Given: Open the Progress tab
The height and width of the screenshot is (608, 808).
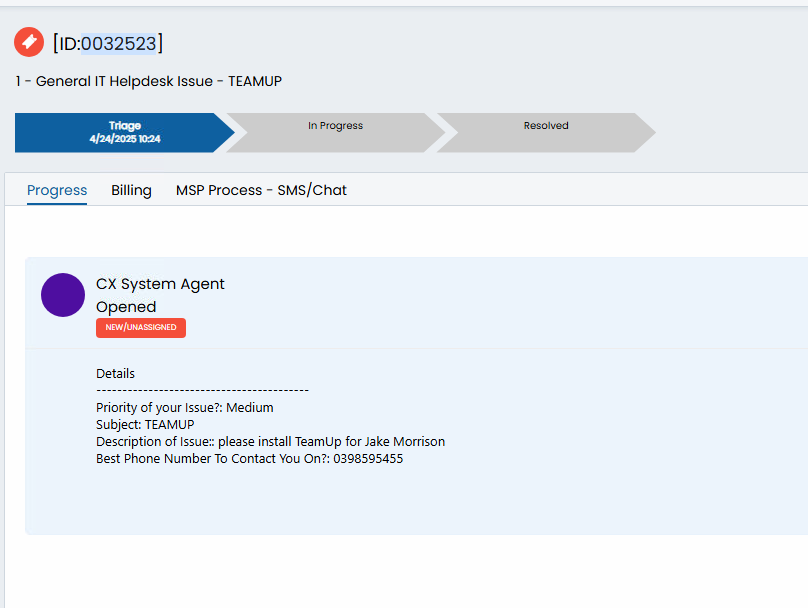Looking at the screenshot, I should 57,190.
